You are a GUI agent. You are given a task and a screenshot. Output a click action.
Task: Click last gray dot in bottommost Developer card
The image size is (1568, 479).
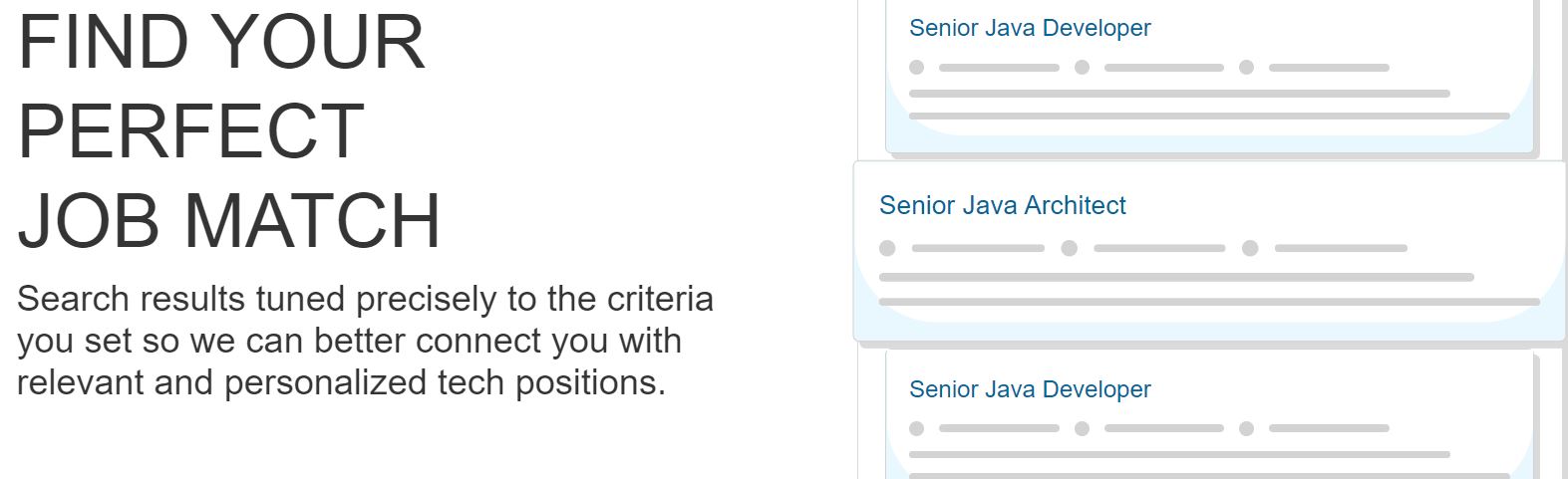(1246, 428)
